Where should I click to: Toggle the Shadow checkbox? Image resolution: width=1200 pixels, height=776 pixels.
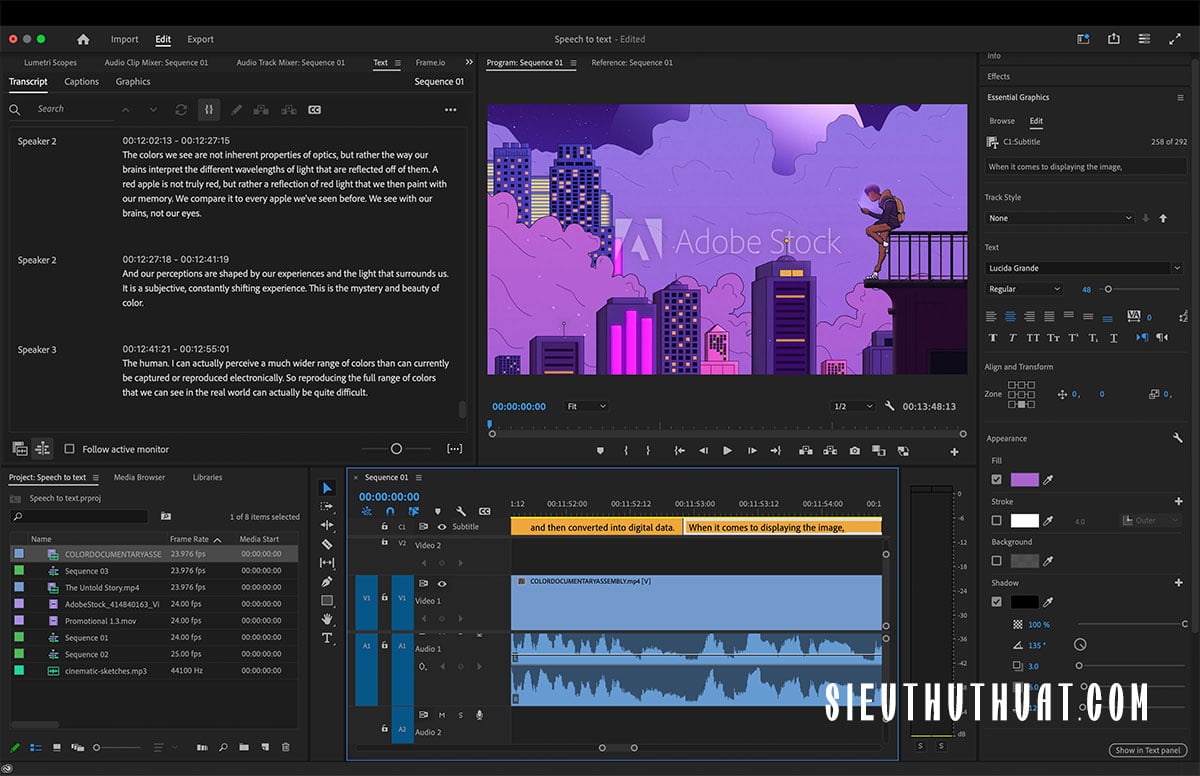tap(996, 602)
